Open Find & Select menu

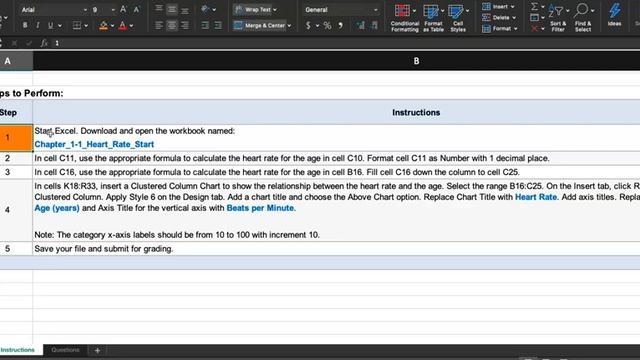point(583,18)
